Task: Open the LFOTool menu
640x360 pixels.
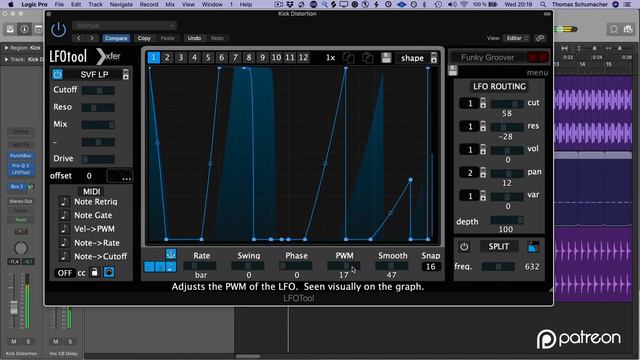Action: pos(537,73)
